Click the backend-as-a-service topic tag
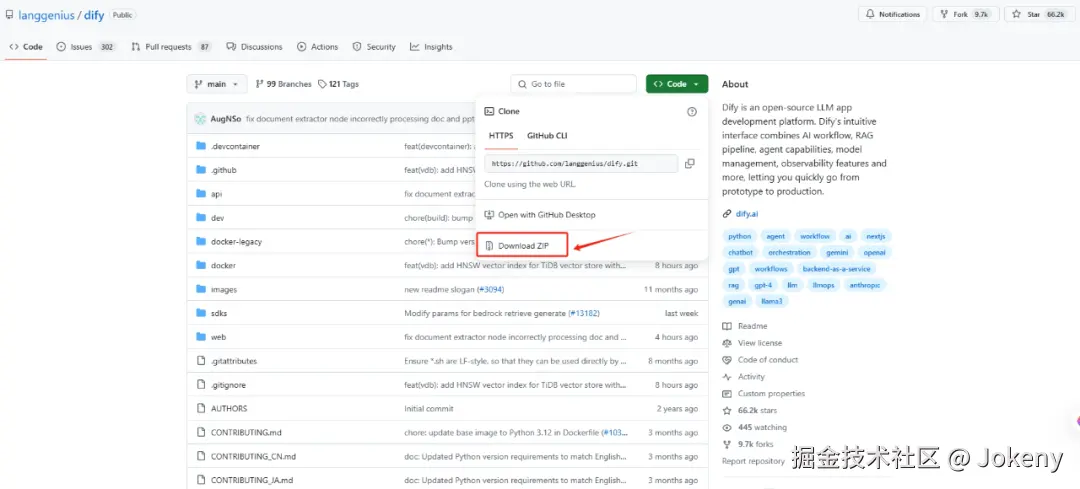 (x=836, y=269)
